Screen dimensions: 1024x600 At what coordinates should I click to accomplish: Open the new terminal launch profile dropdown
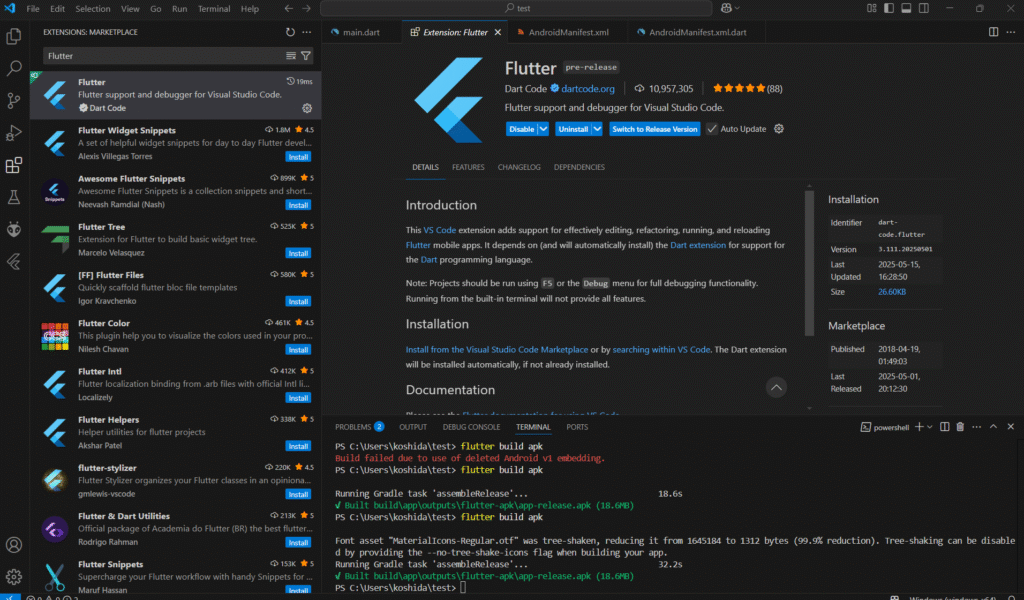point(930,427)
